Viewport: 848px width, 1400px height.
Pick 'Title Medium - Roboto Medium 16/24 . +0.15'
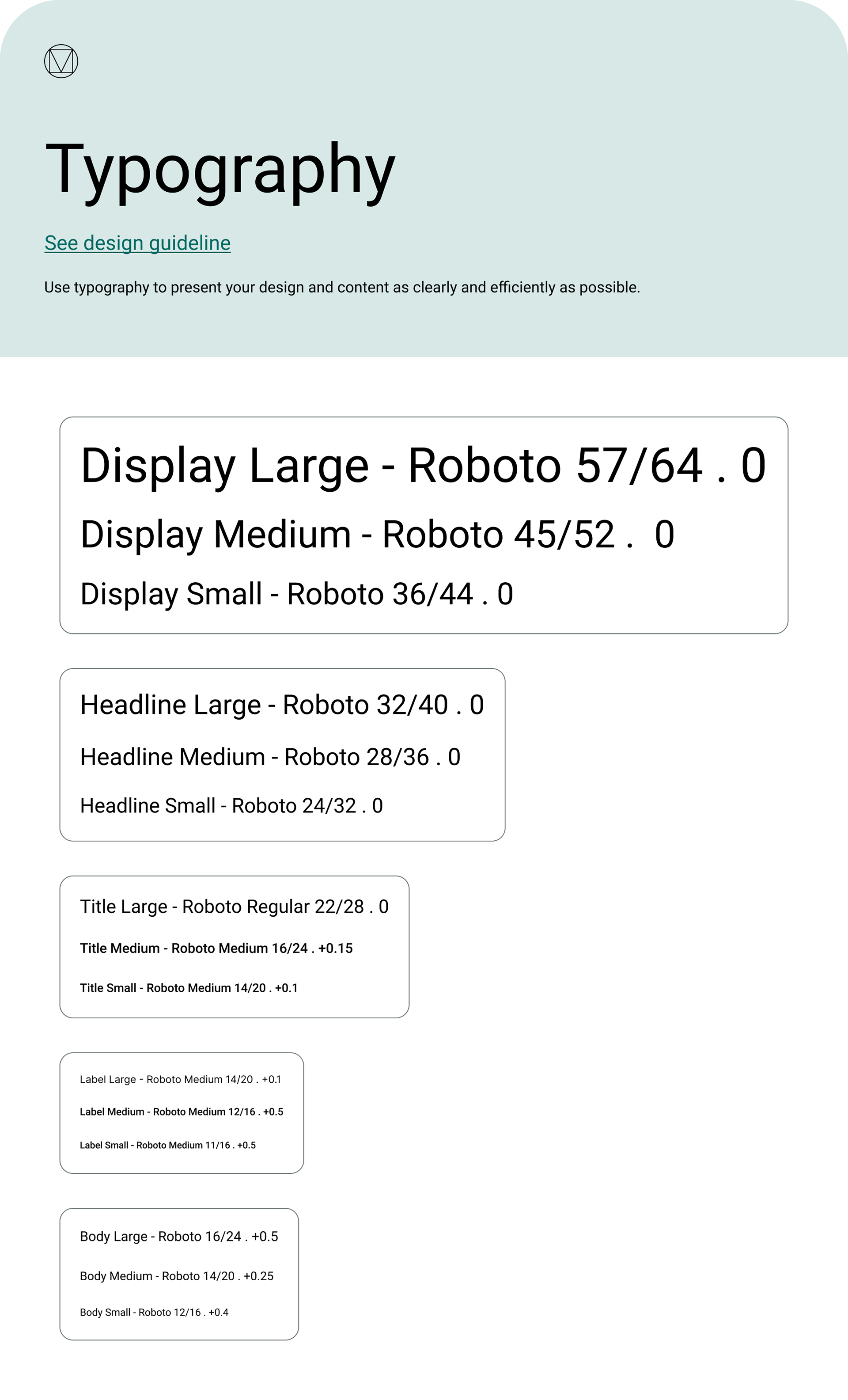216,949
